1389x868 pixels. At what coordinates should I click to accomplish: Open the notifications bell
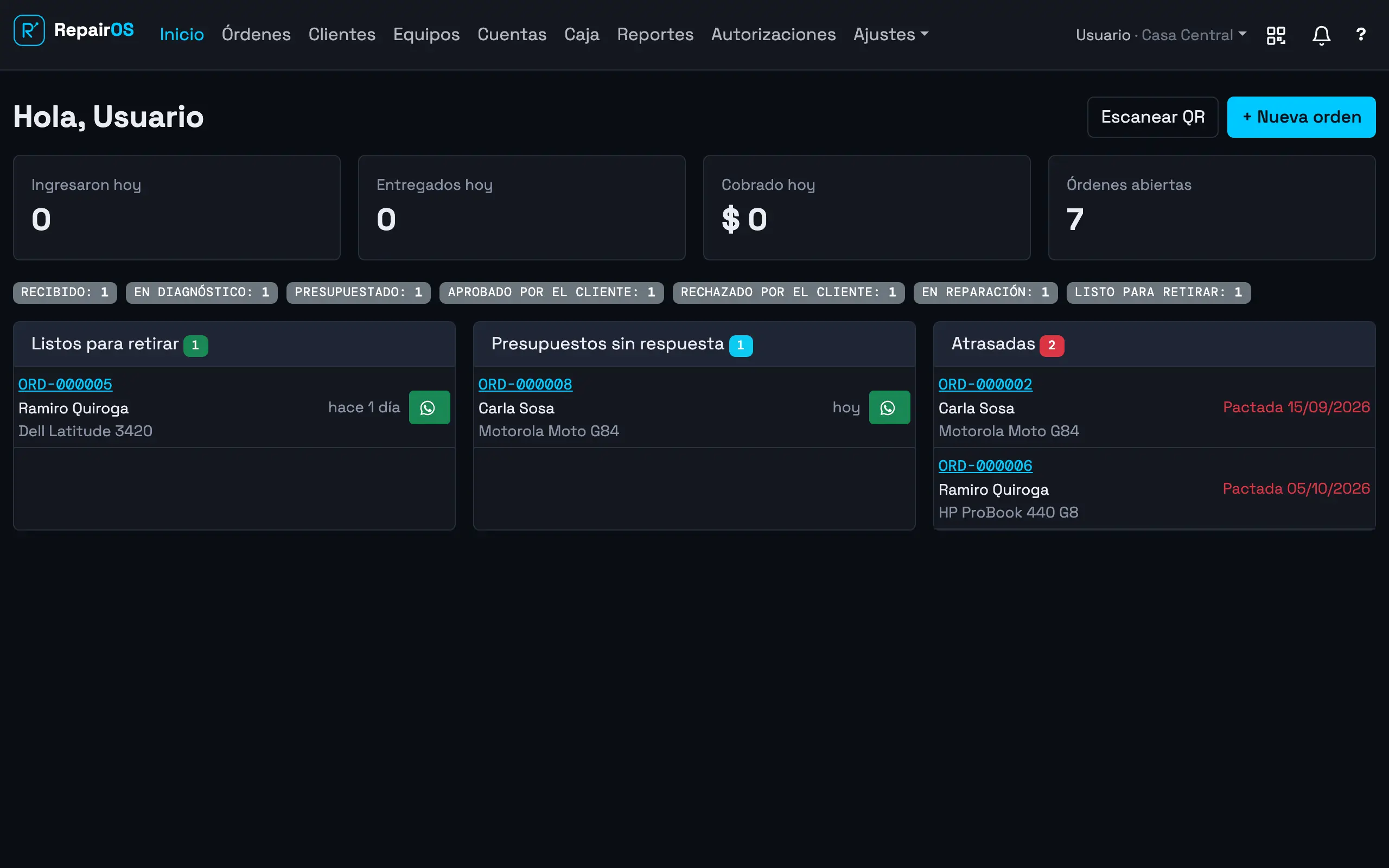(1321, 35)
